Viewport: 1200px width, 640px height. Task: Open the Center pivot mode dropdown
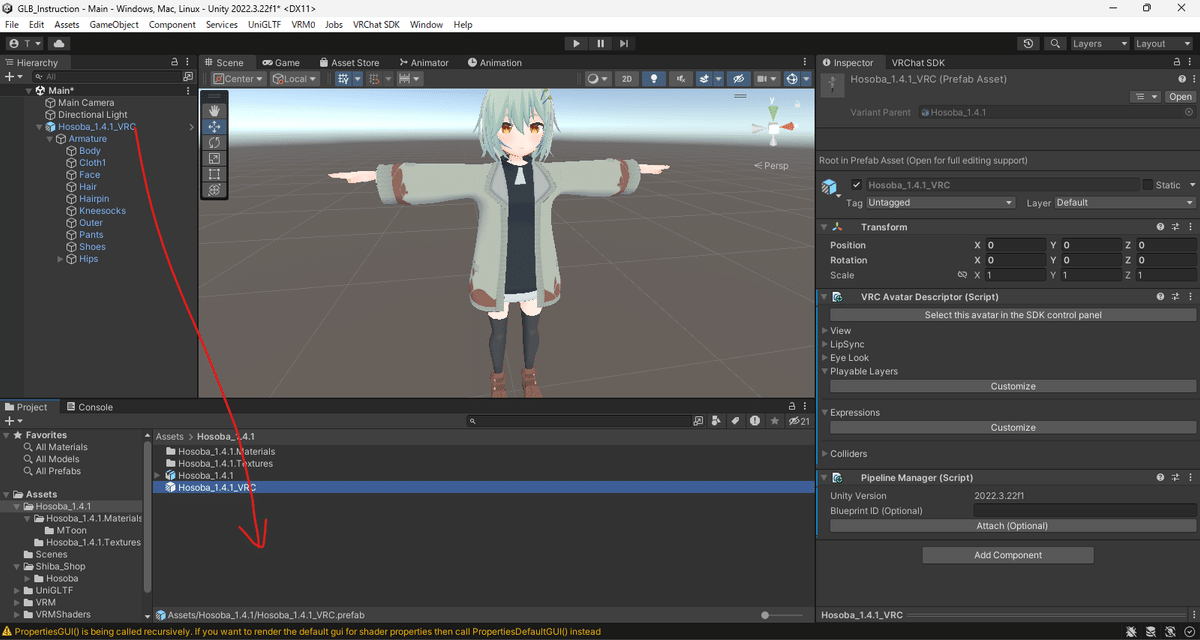pos(238,78)
